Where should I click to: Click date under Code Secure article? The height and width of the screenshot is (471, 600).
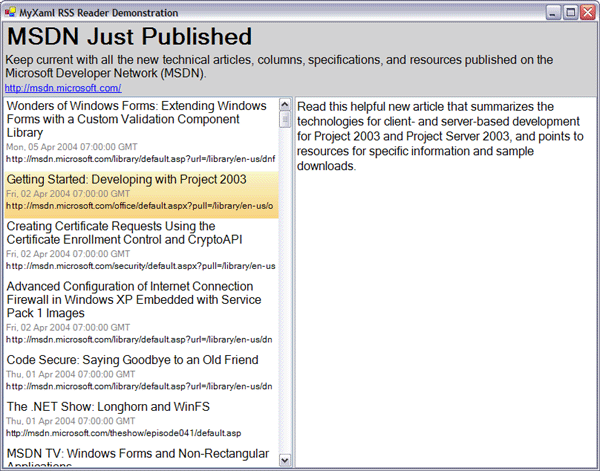coord(70,374)
